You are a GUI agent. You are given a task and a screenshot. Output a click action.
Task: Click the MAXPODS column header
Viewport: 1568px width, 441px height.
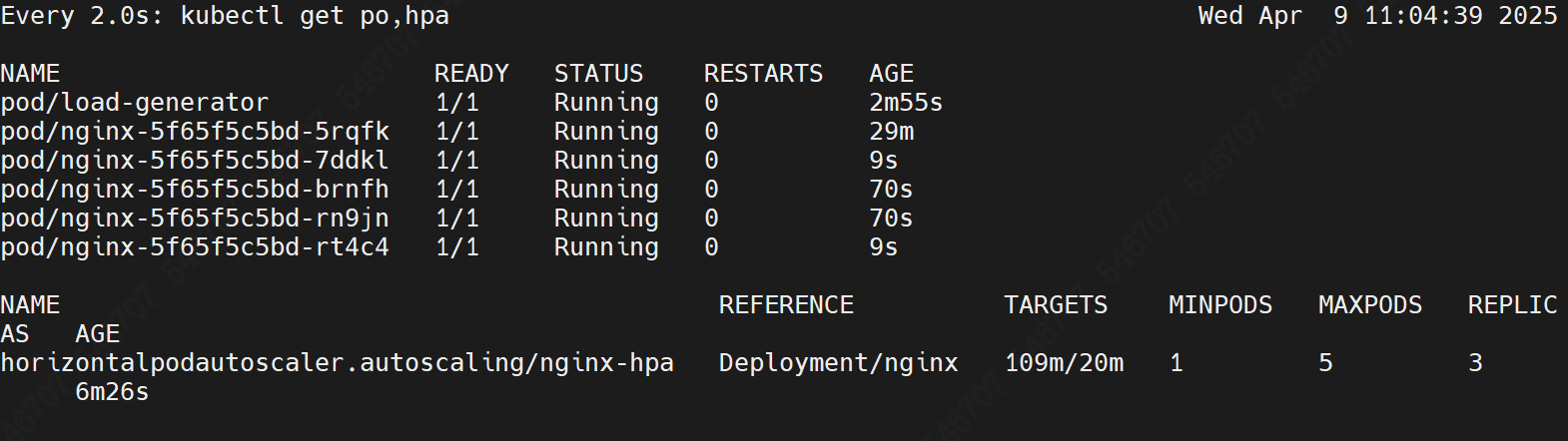(x=1370, y=305)
